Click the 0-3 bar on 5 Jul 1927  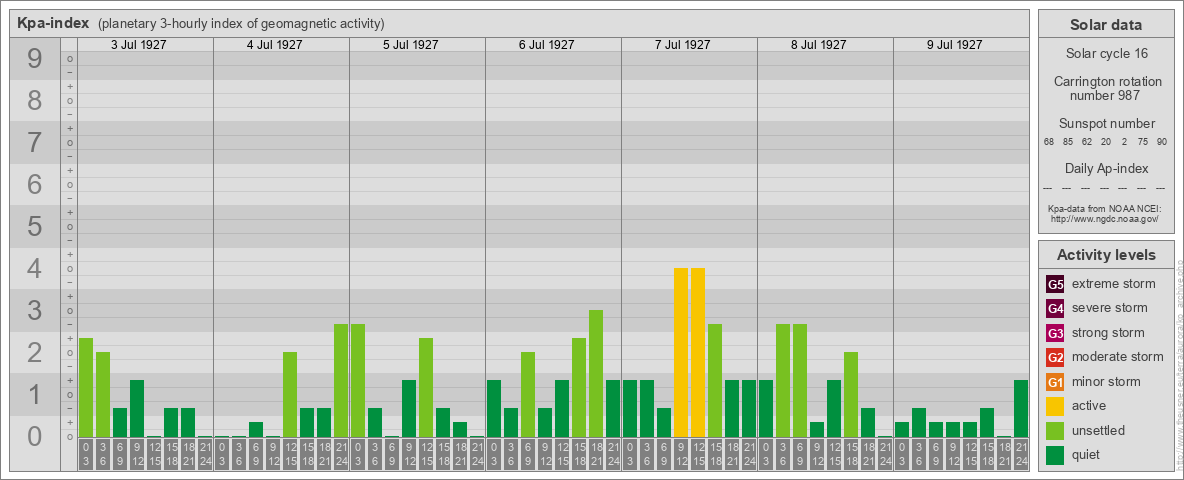358,380
